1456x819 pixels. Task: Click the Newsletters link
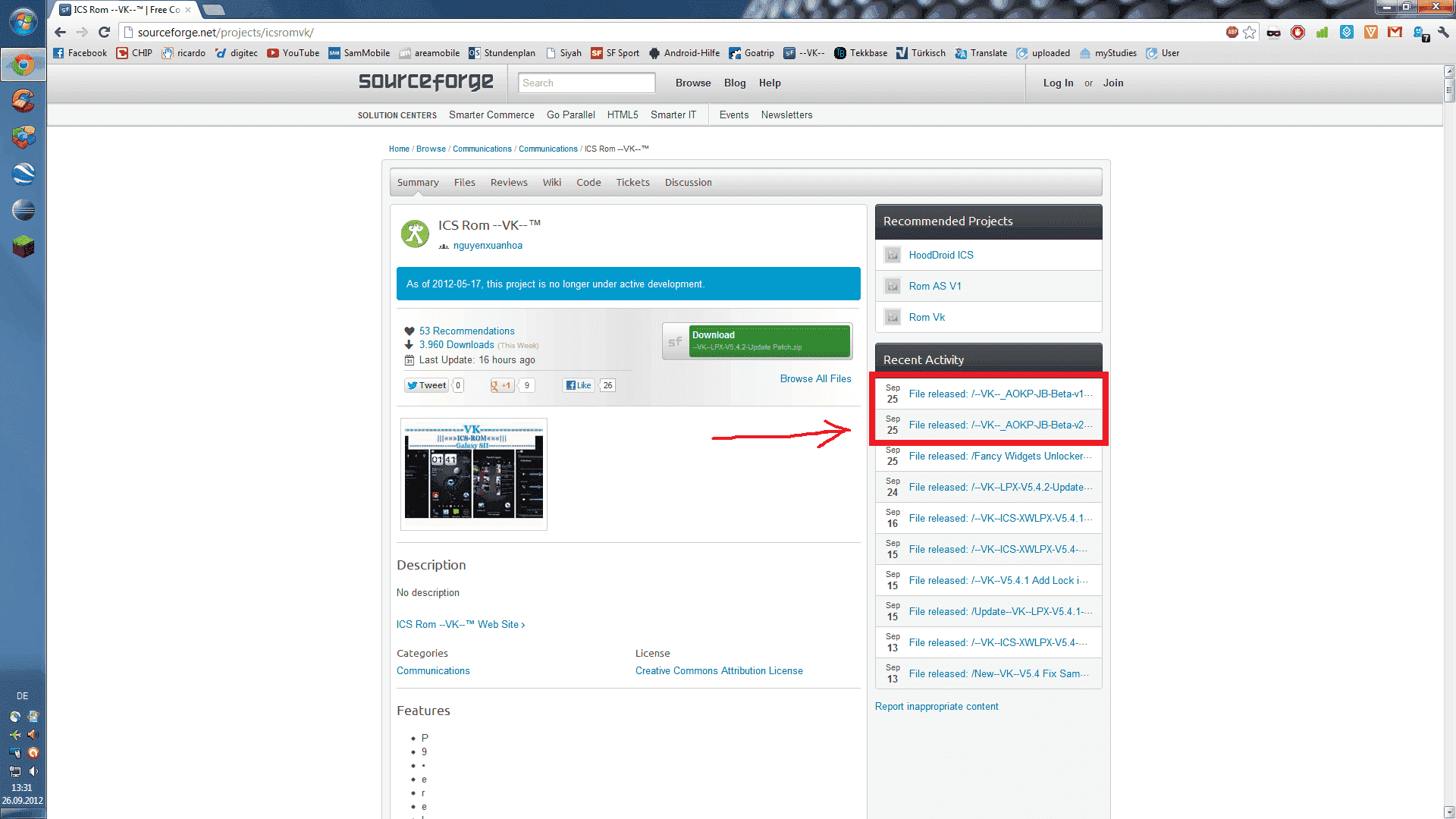(x=786, y=115)
